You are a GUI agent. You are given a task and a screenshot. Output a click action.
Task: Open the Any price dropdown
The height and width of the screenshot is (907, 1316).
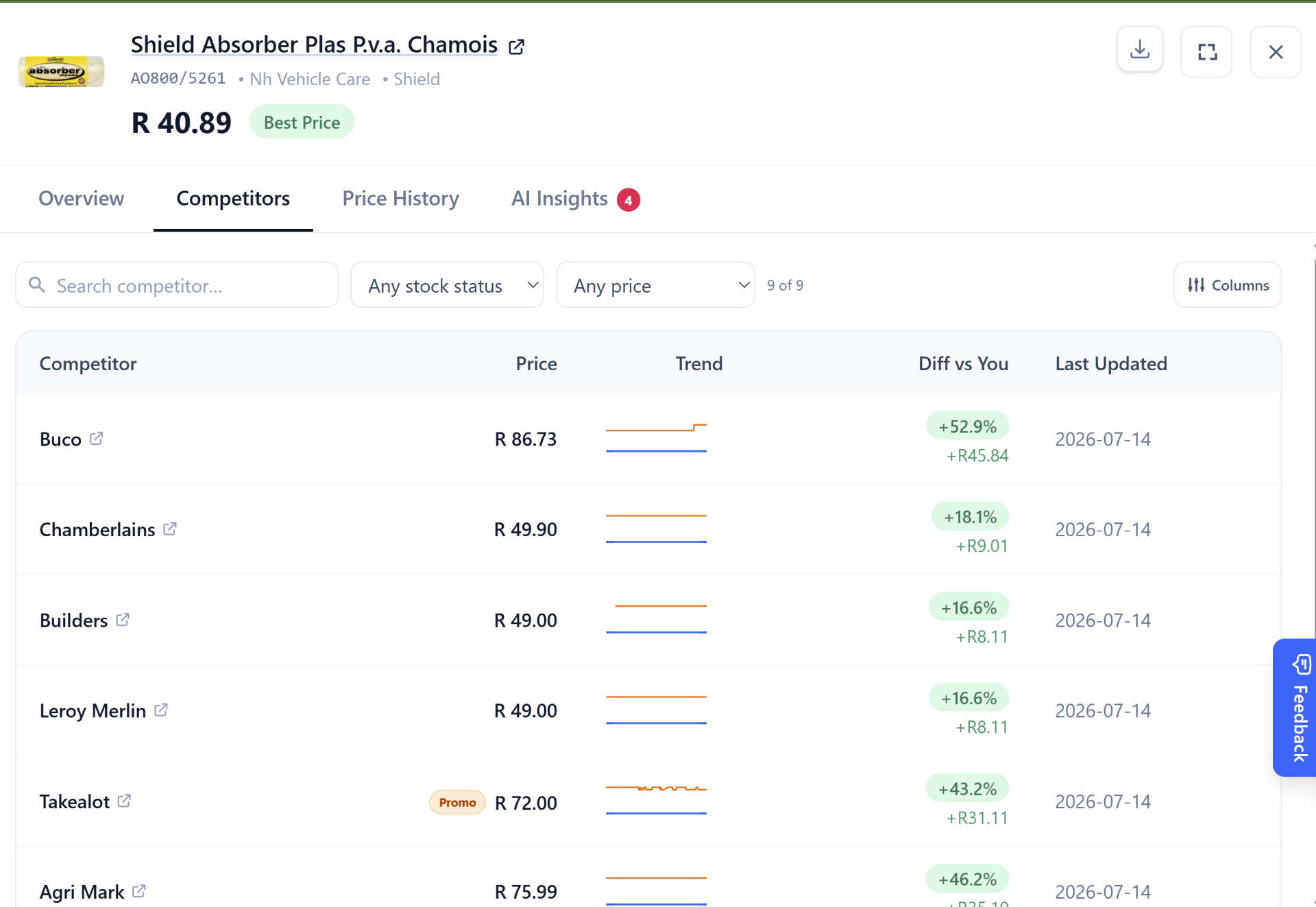coord(655,285)
